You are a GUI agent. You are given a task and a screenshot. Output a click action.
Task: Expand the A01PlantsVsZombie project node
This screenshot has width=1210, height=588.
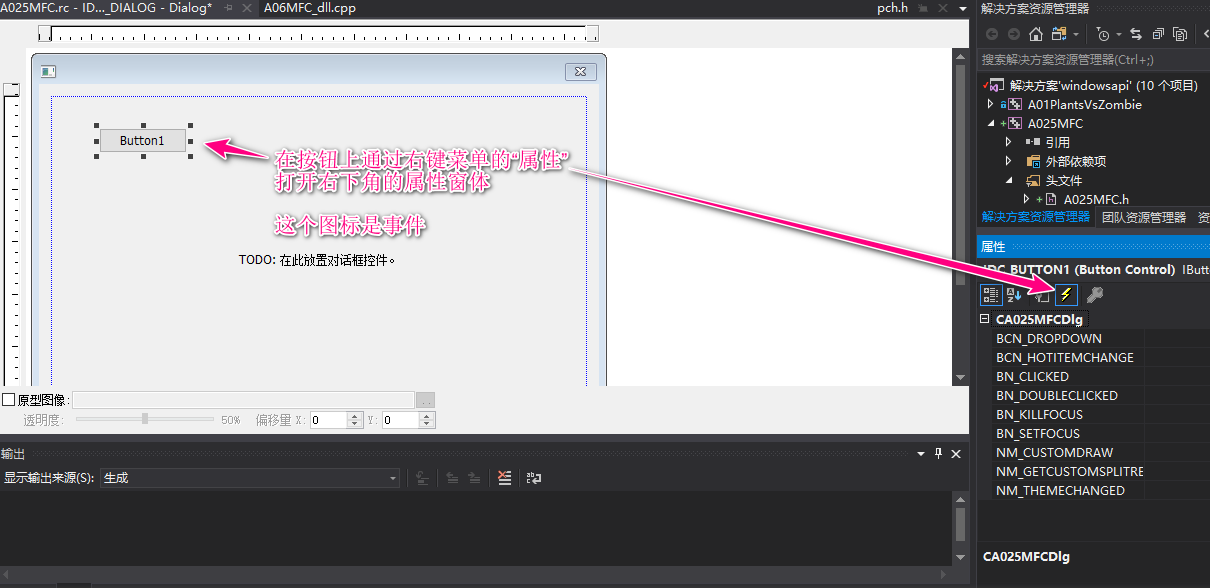tap(990, 104)
